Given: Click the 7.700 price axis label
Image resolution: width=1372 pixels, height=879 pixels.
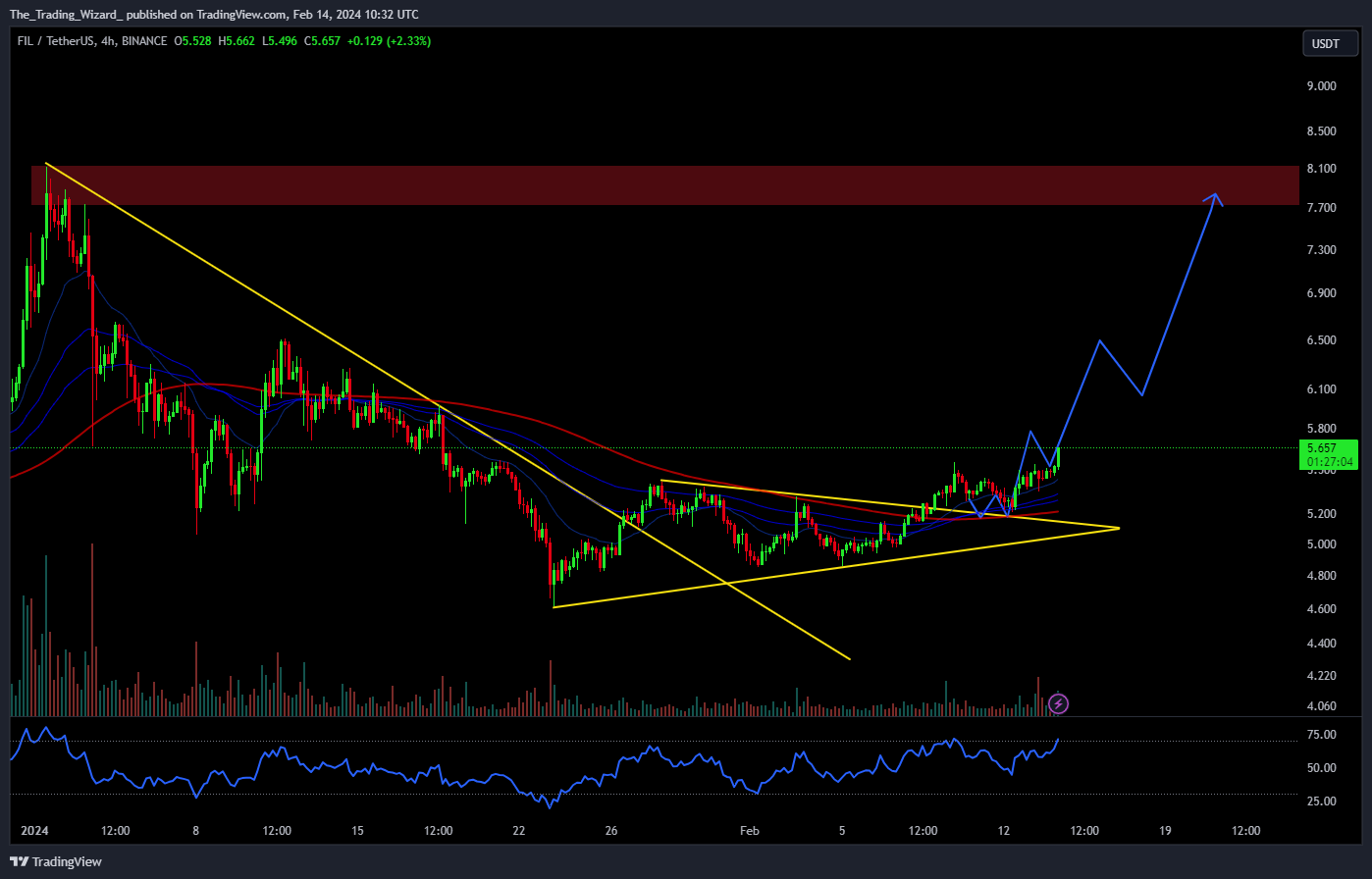Looking at the screenshot, I should tap(1322, 208).
